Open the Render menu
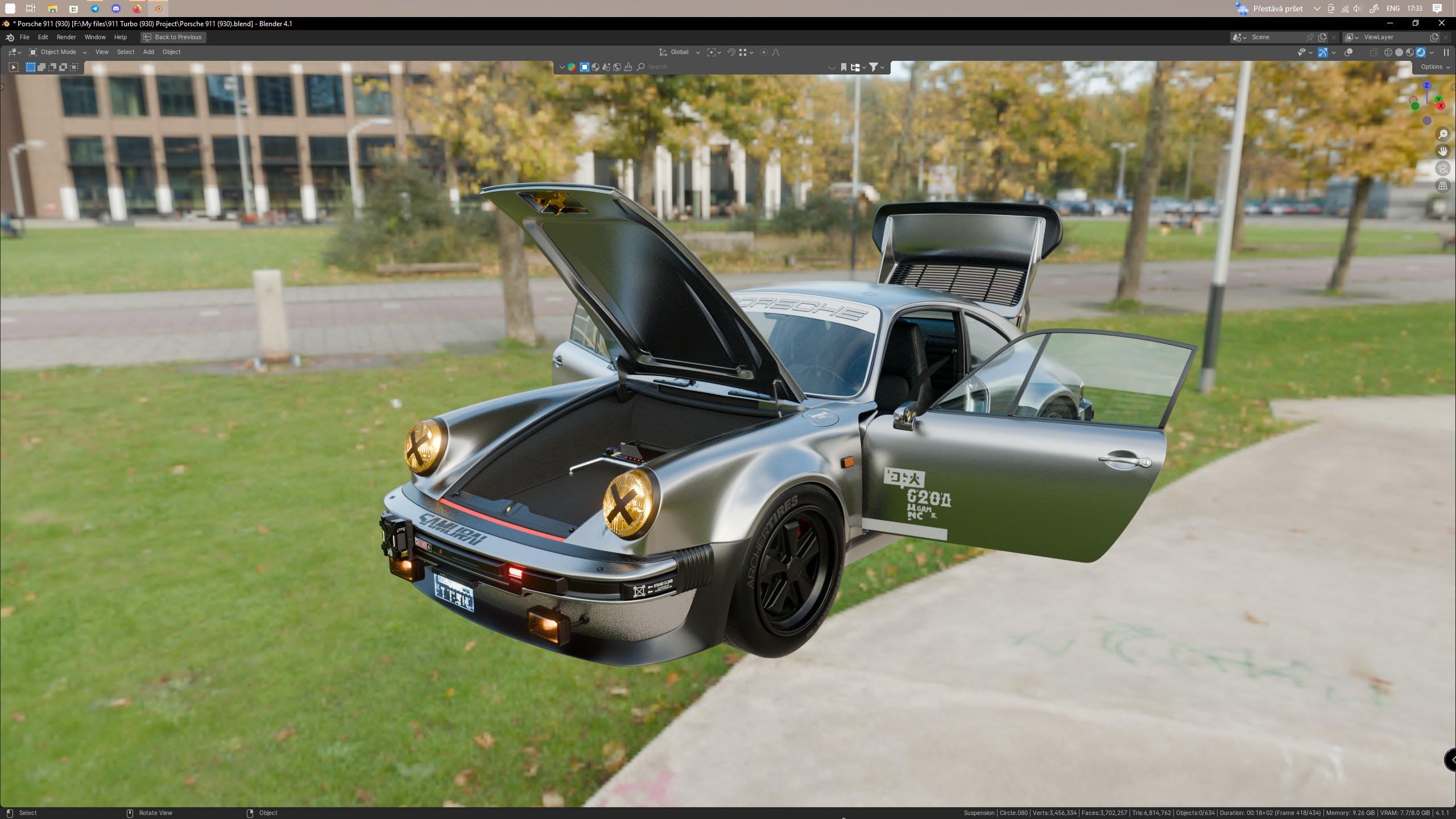Image resolution: width=1456 pixels, height=819 pixels. click(66, 37)
